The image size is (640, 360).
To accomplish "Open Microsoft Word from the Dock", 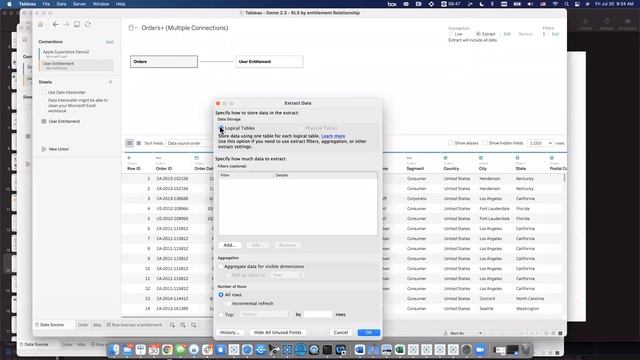I will click(x=360, y=349).
